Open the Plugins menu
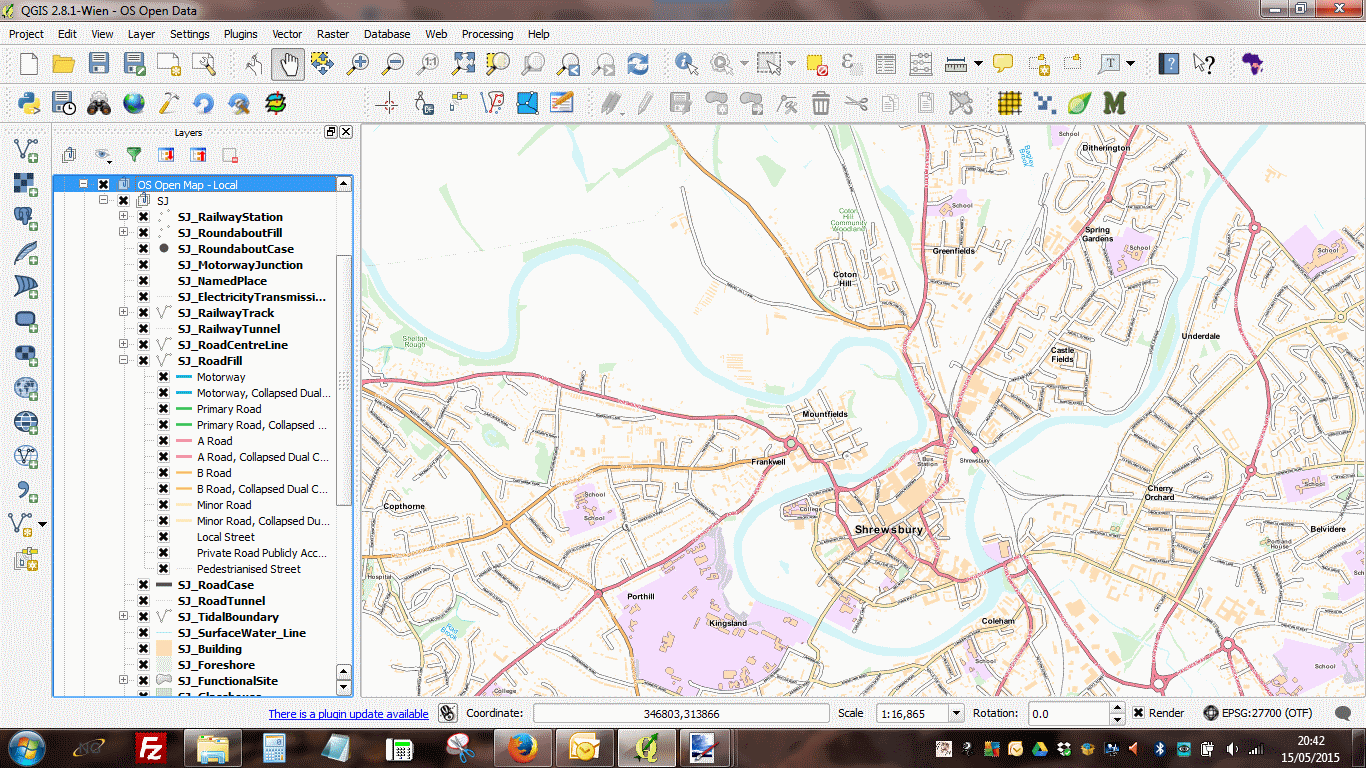 tap(240, 34)
